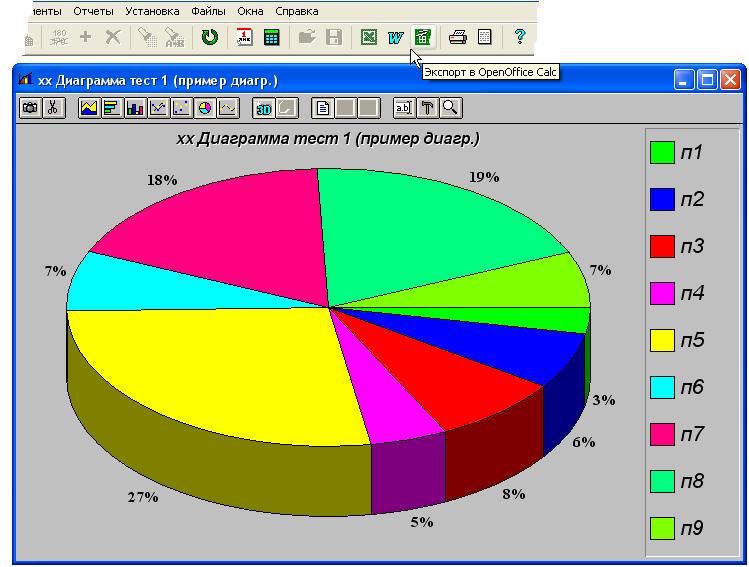Viewport: 749px width, 567px height.
Task: Click the flashlight search icon
Action: pos(148,37)
